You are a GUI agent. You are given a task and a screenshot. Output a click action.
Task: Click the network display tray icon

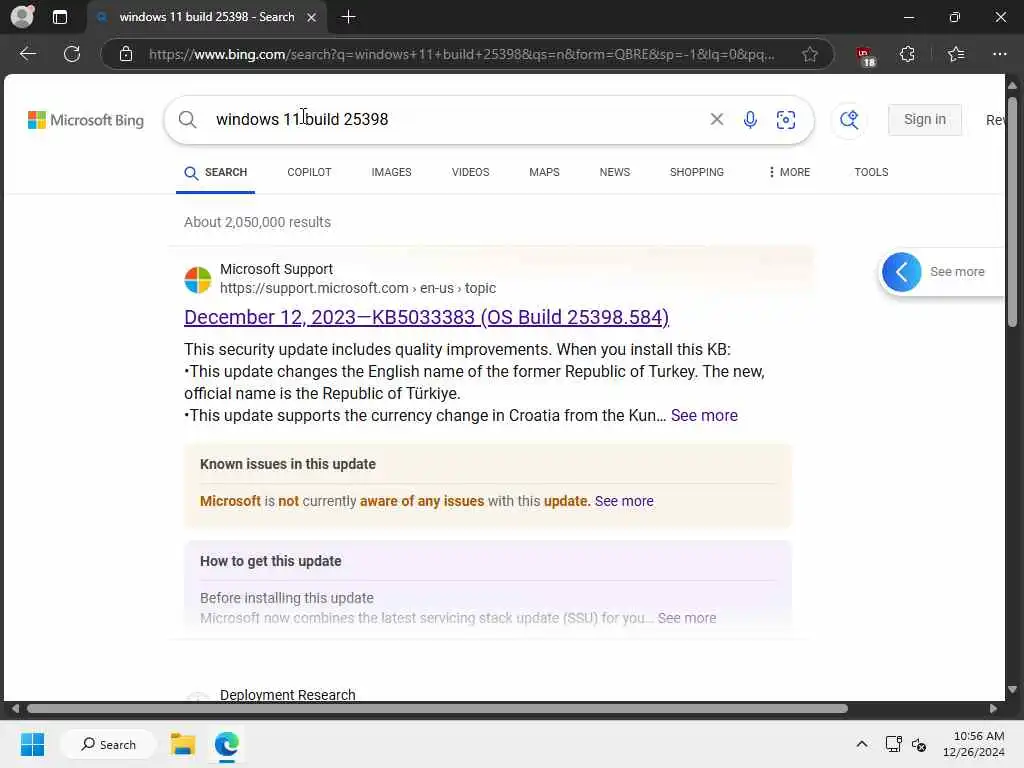(893, 744)
